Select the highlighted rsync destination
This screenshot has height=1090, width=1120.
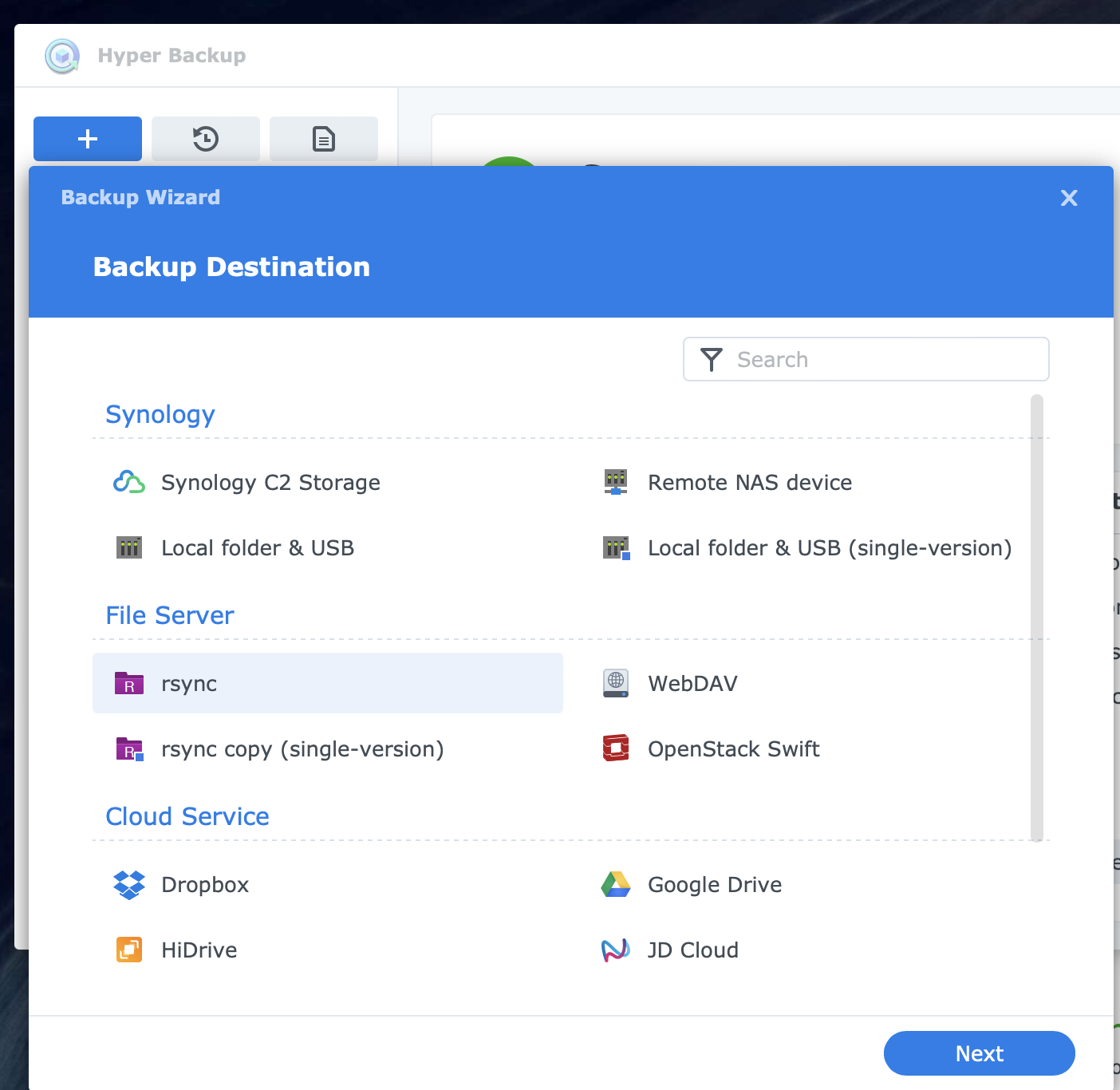[327, 683]
